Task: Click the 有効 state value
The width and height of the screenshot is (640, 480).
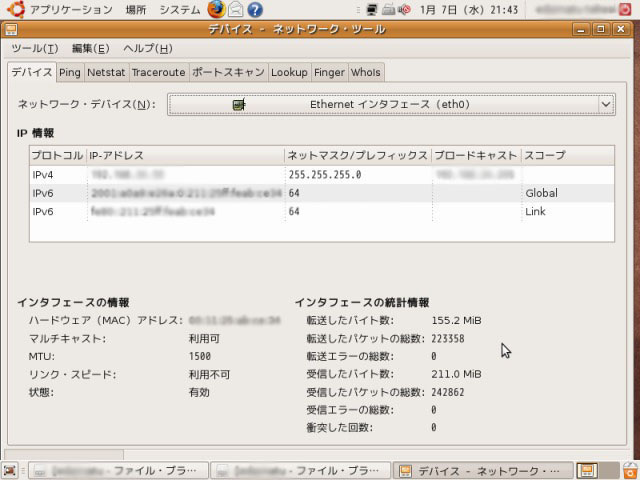Action: click(x=199, y=392)
